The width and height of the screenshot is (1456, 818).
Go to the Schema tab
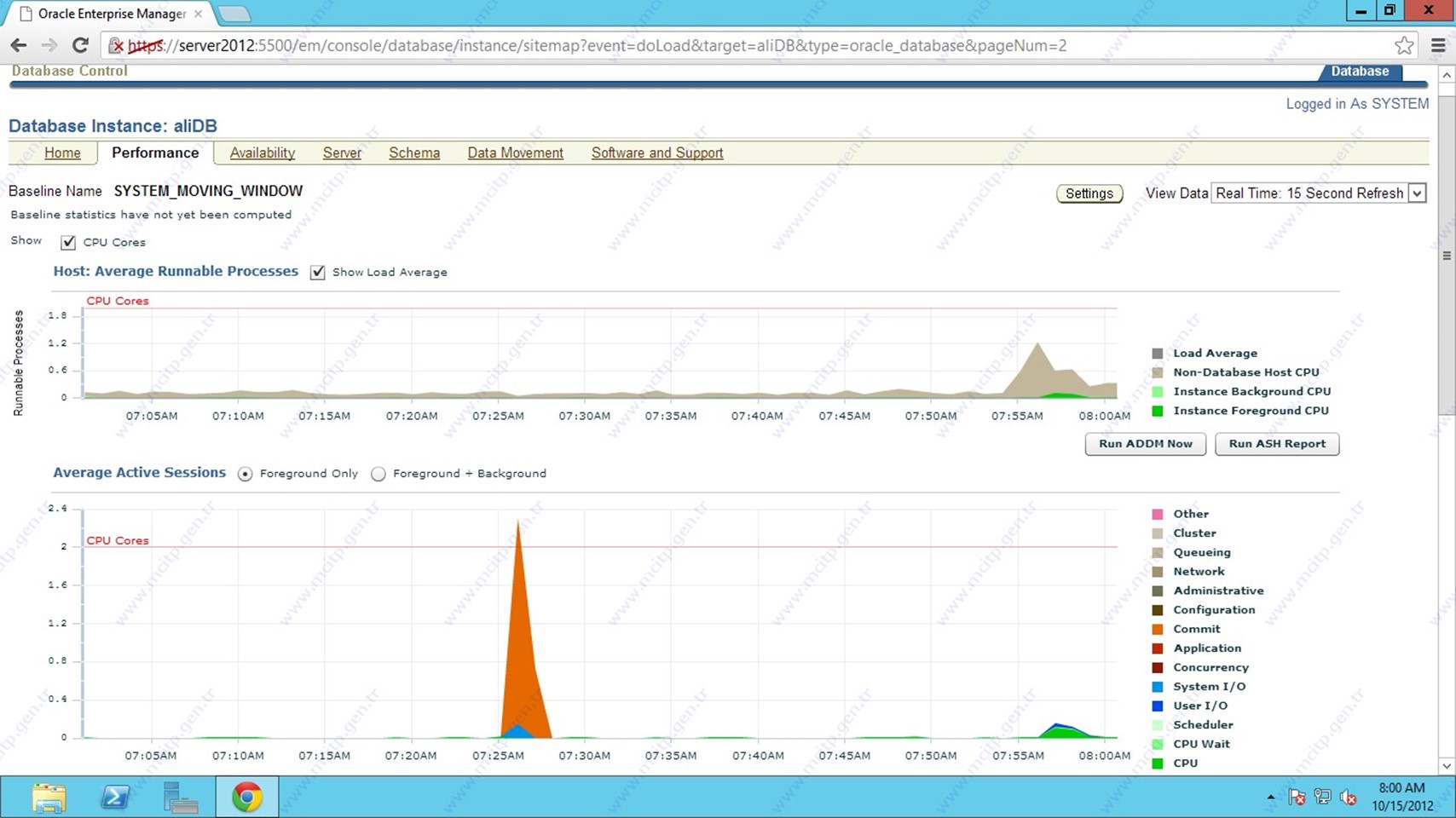point(414,153)
